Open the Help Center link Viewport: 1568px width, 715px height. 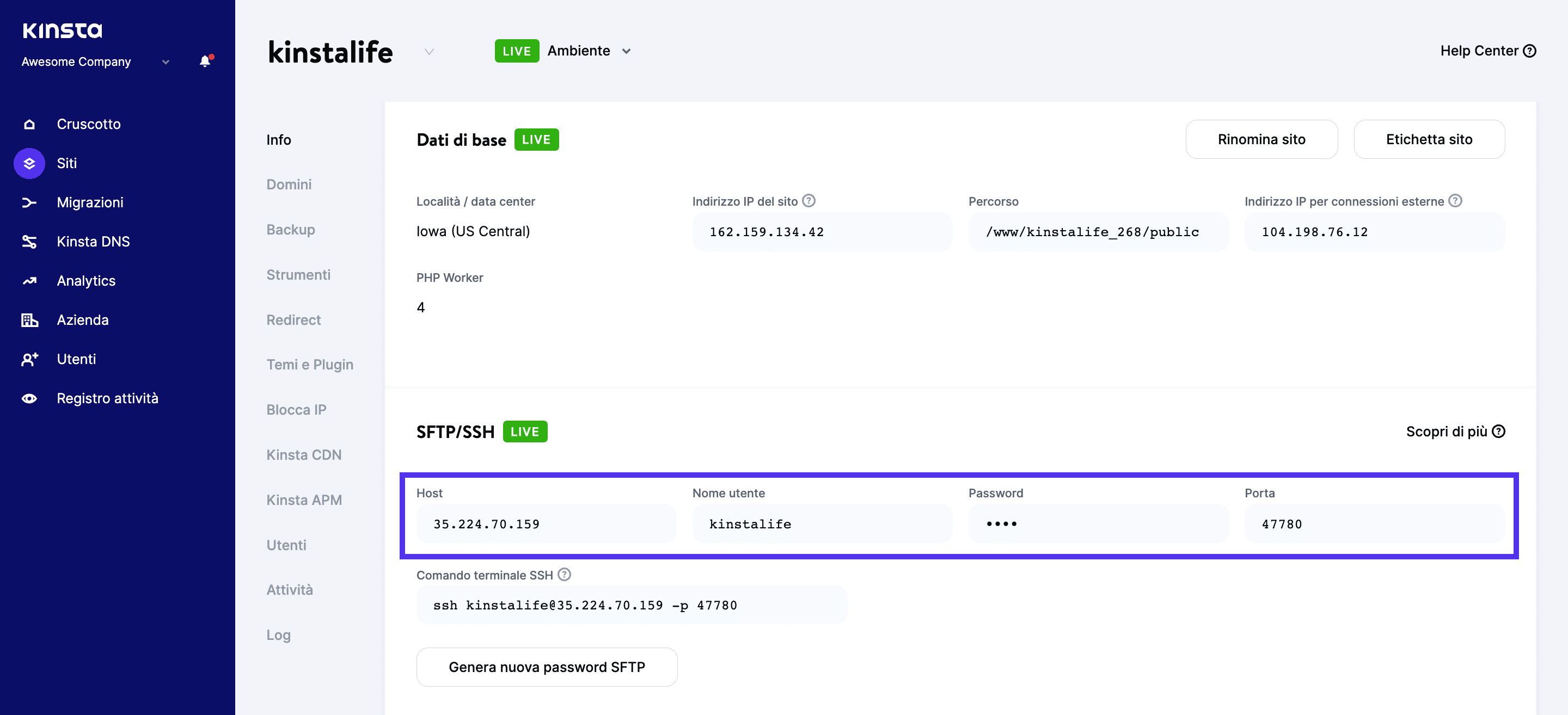click(x=1487, y=51)
